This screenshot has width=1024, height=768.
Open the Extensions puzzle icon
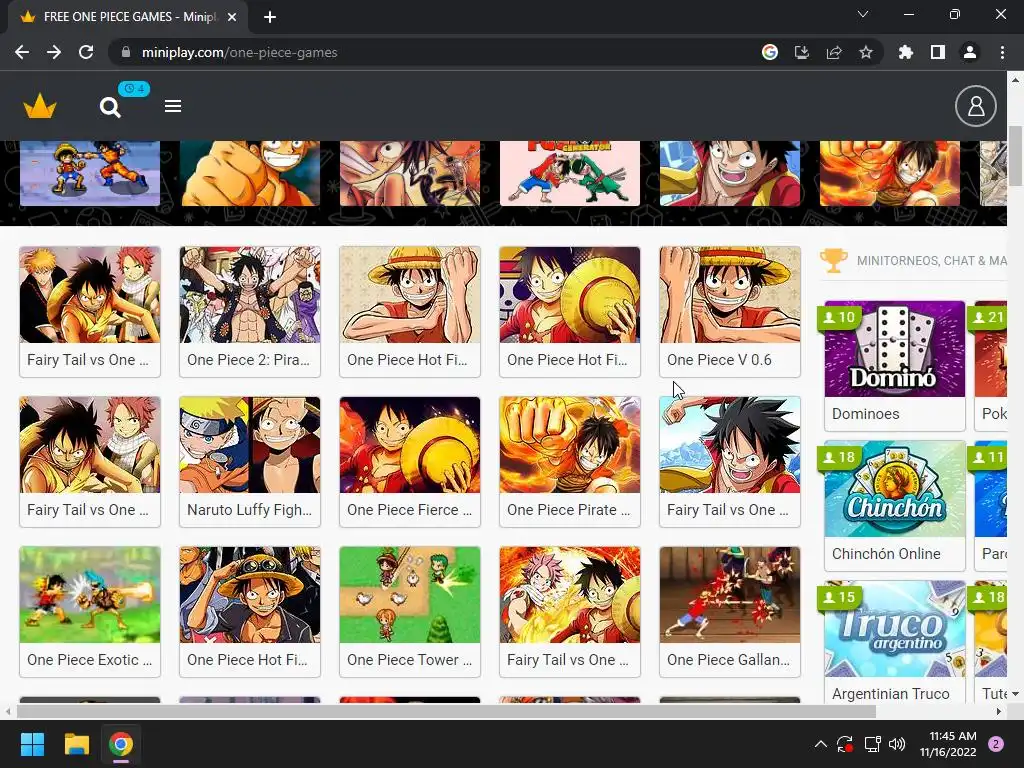906,52
